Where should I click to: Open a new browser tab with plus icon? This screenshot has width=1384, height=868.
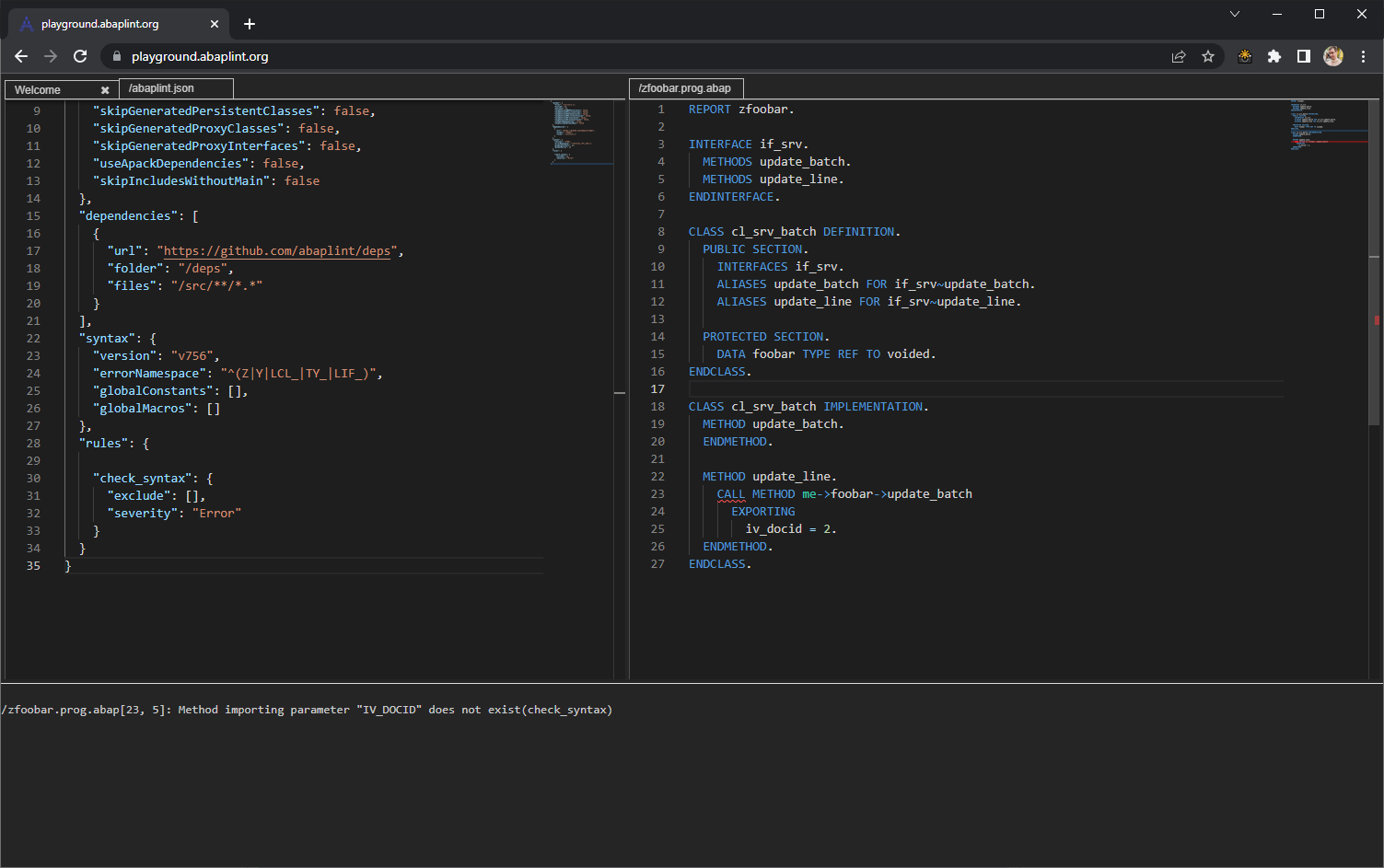249,24
